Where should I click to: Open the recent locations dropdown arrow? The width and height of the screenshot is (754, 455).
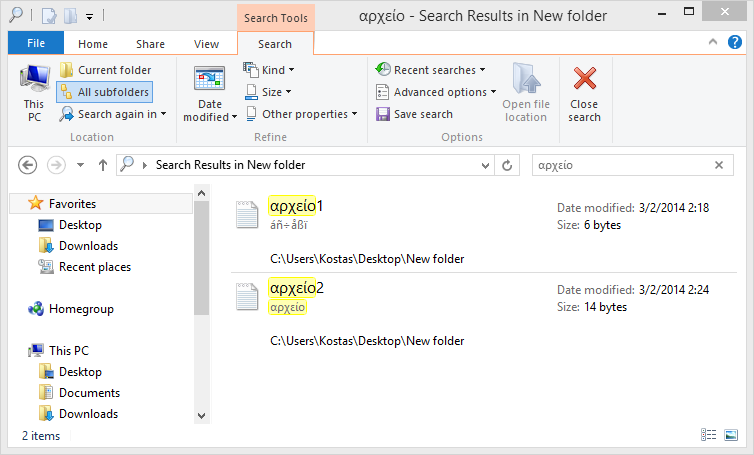[x=80, y=165]
